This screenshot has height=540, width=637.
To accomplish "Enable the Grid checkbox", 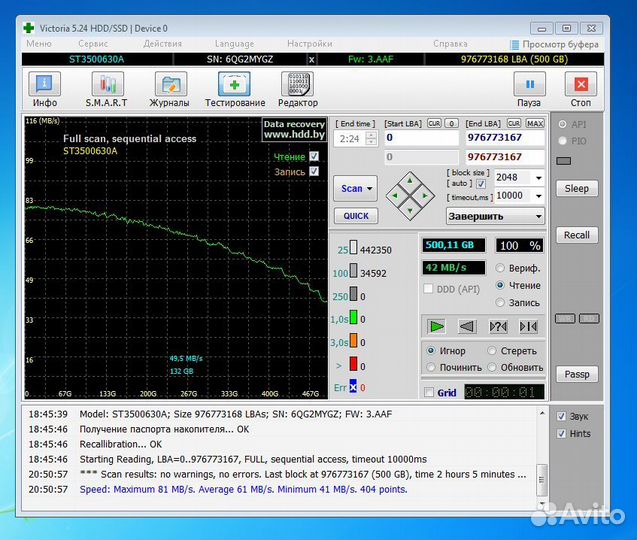I will tap(430, 393).
